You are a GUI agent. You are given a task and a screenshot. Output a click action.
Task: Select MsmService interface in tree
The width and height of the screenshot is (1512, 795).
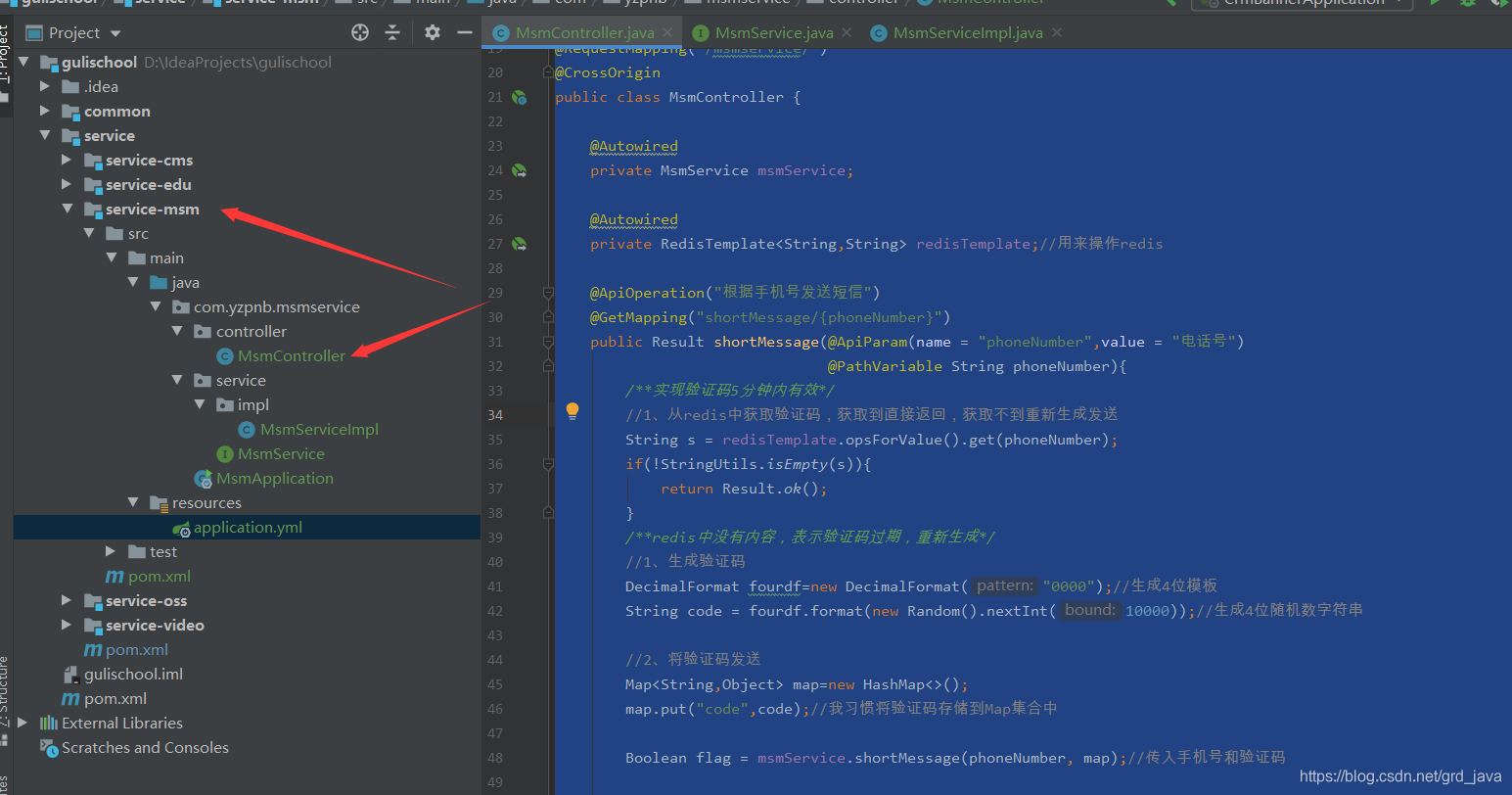click(281, 453)
